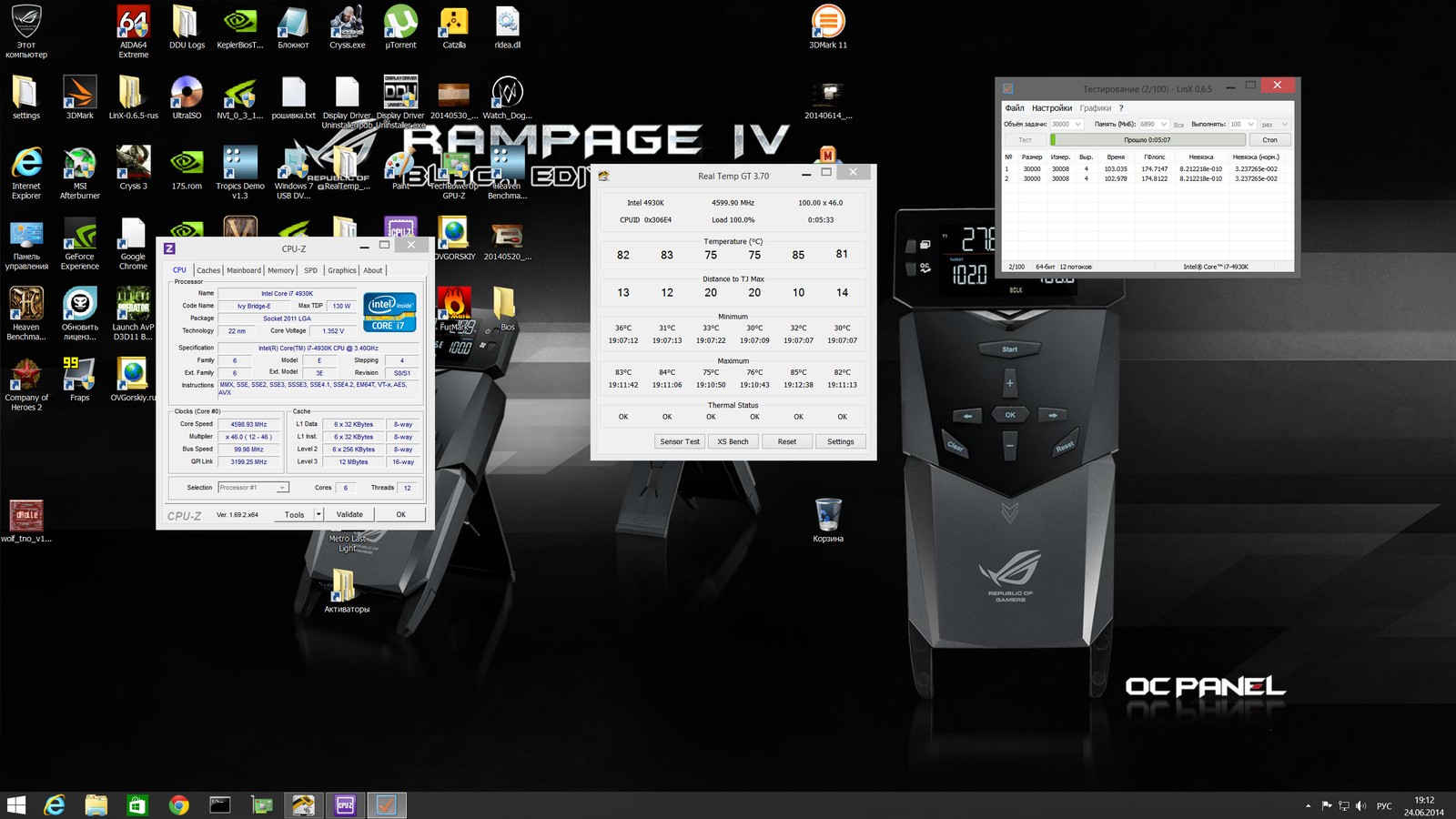Click the Windows Start button on taskbar
1456x819 pixels.
16,805
